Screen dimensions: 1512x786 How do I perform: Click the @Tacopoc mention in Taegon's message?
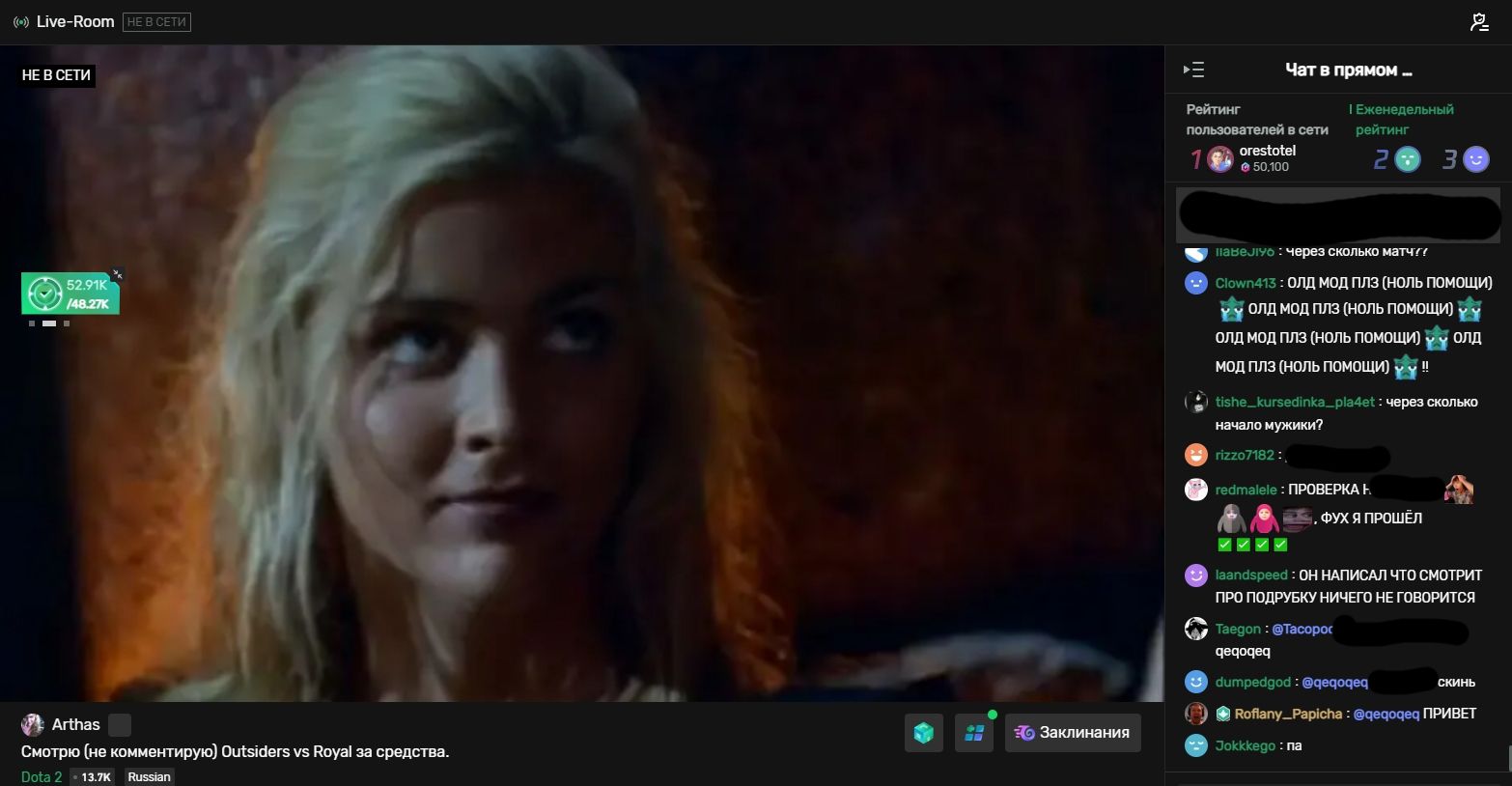pos(1302,629)
